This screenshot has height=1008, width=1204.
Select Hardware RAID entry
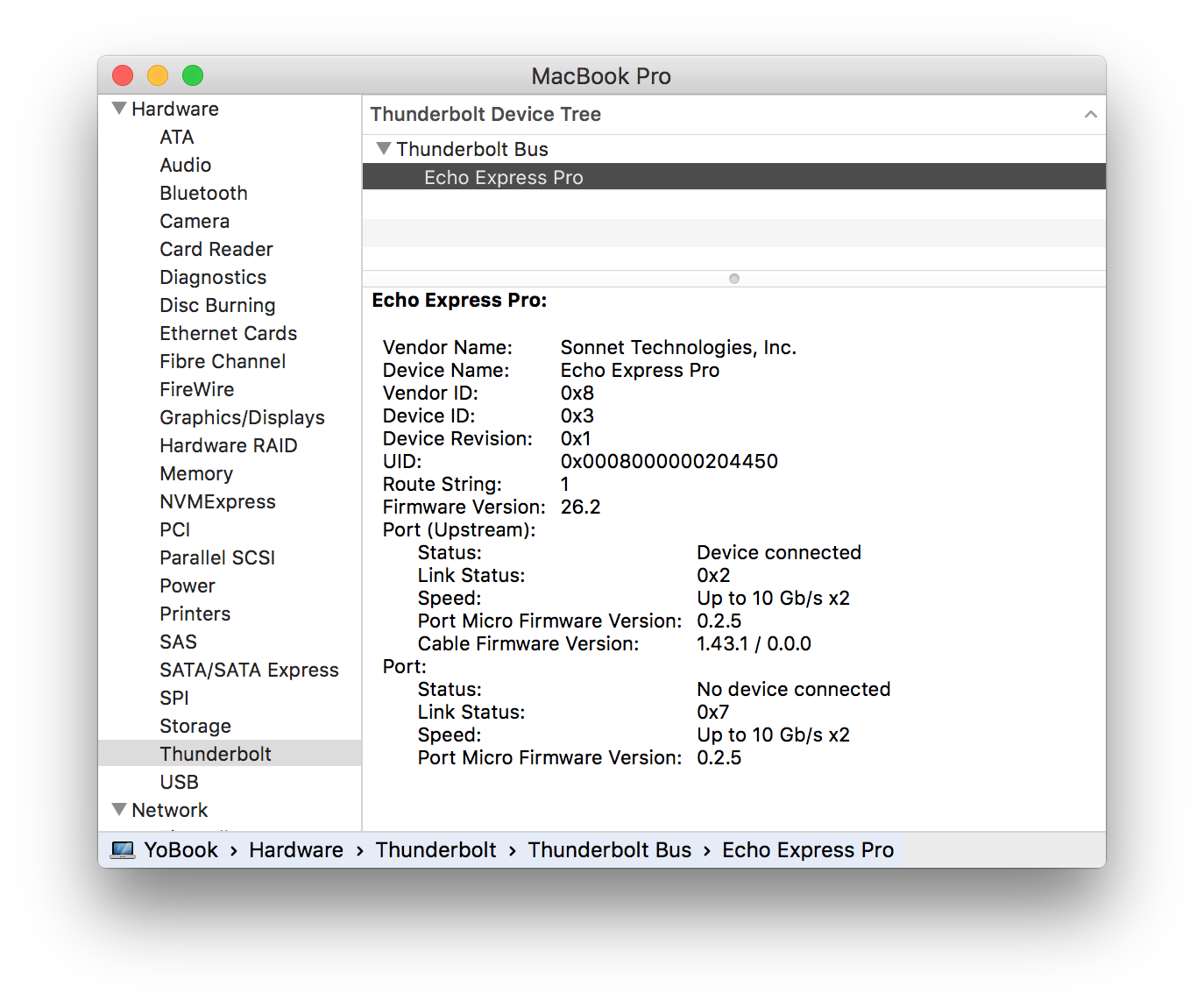click(x=228, y=445)
